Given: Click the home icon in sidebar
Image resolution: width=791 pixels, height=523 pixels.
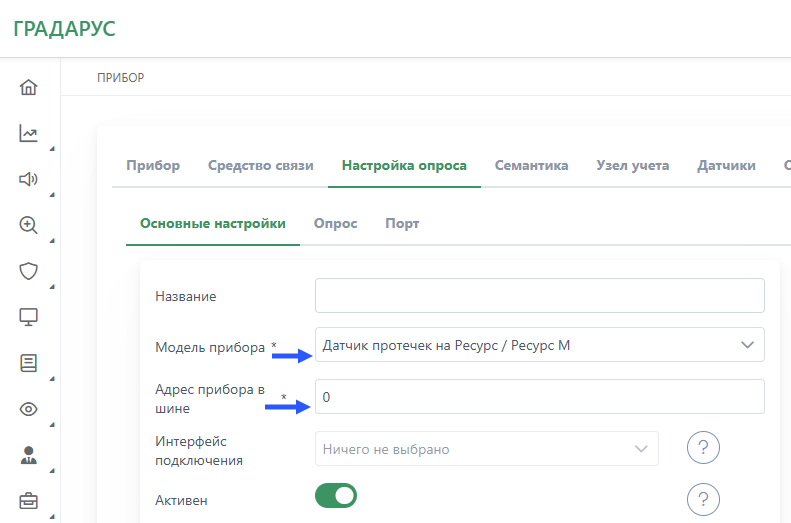Looking at the screenshot, I should coord(29,87).
